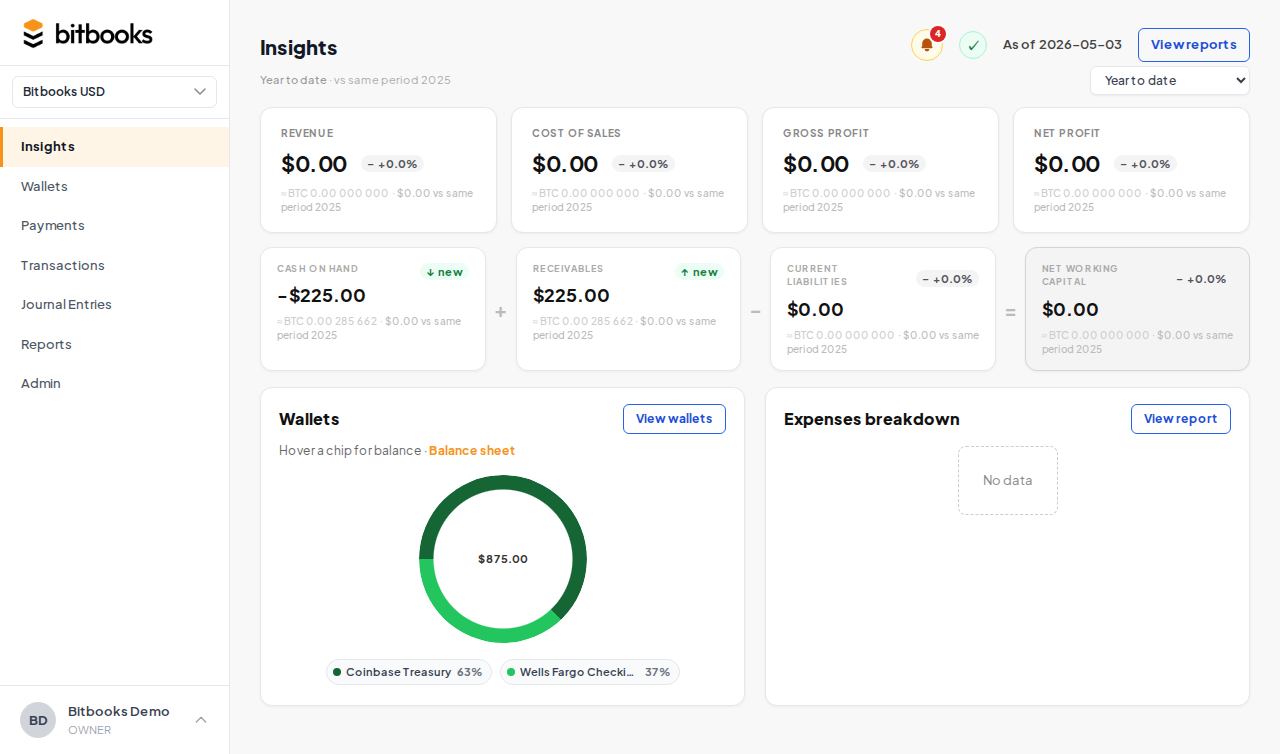Click the $875.00 donut chart total
The image size is (1280, 754).
[503, 559]
